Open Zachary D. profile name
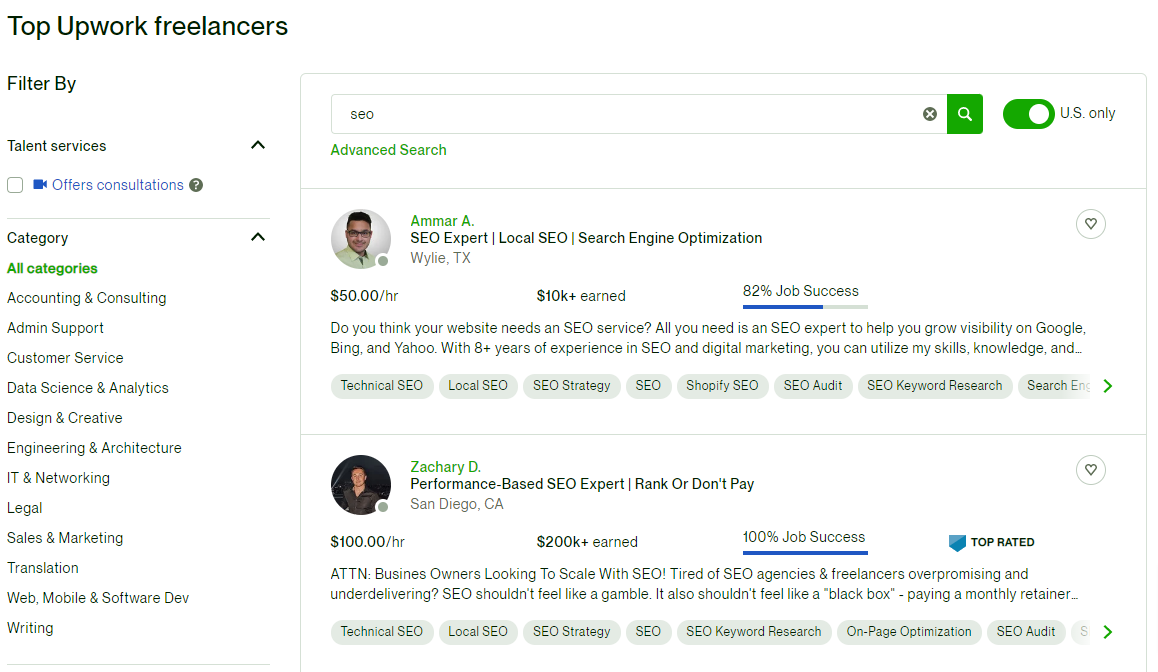The height and width of the screenshot is (672, 1158). click(445, 467)
